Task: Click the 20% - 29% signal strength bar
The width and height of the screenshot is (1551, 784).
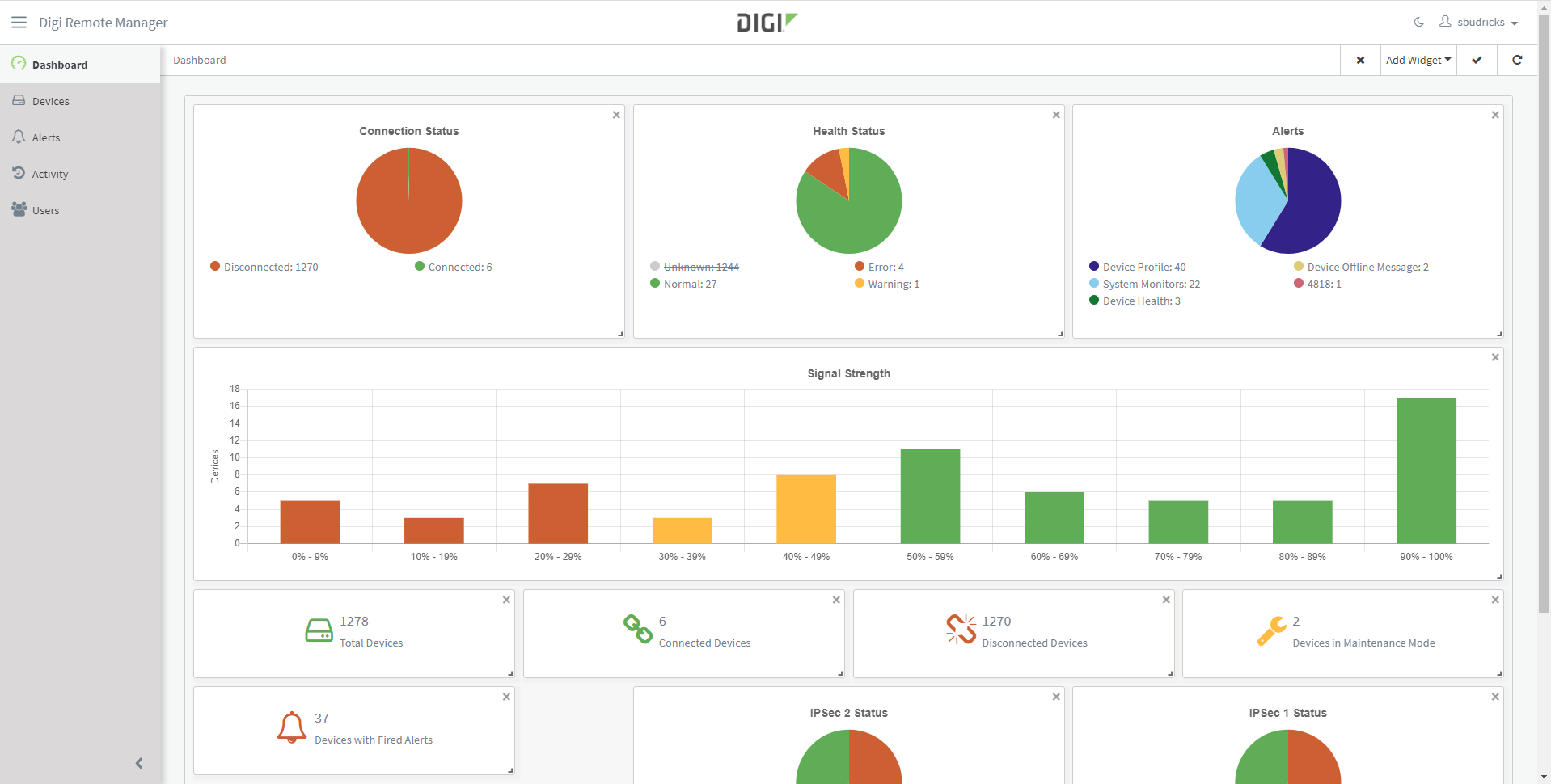Action: point(558,513)
